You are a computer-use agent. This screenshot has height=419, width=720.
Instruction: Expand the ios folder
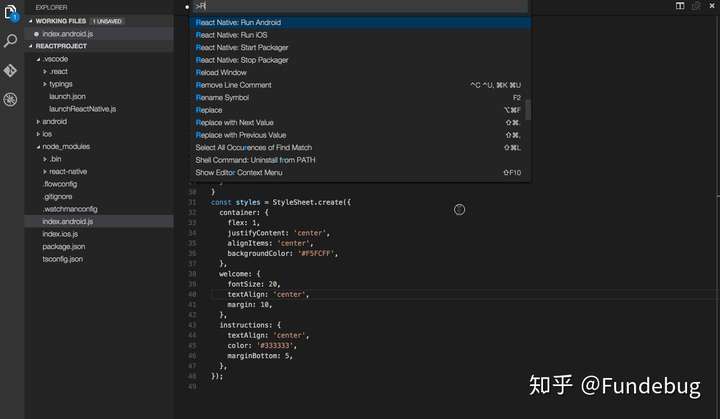38,134
